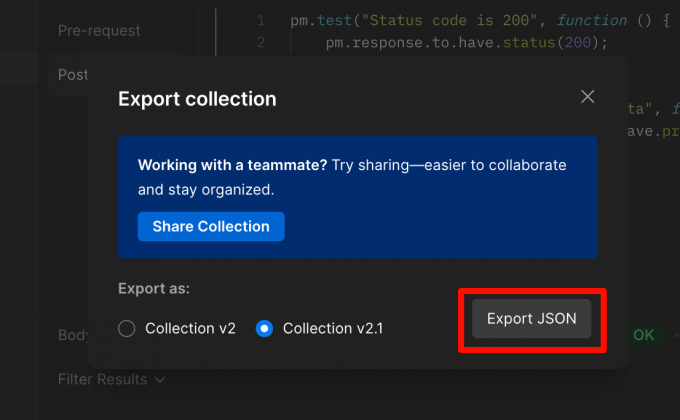Expand the Filter Results dropdown
The image size is (680, 420).
tap(111, 380)
